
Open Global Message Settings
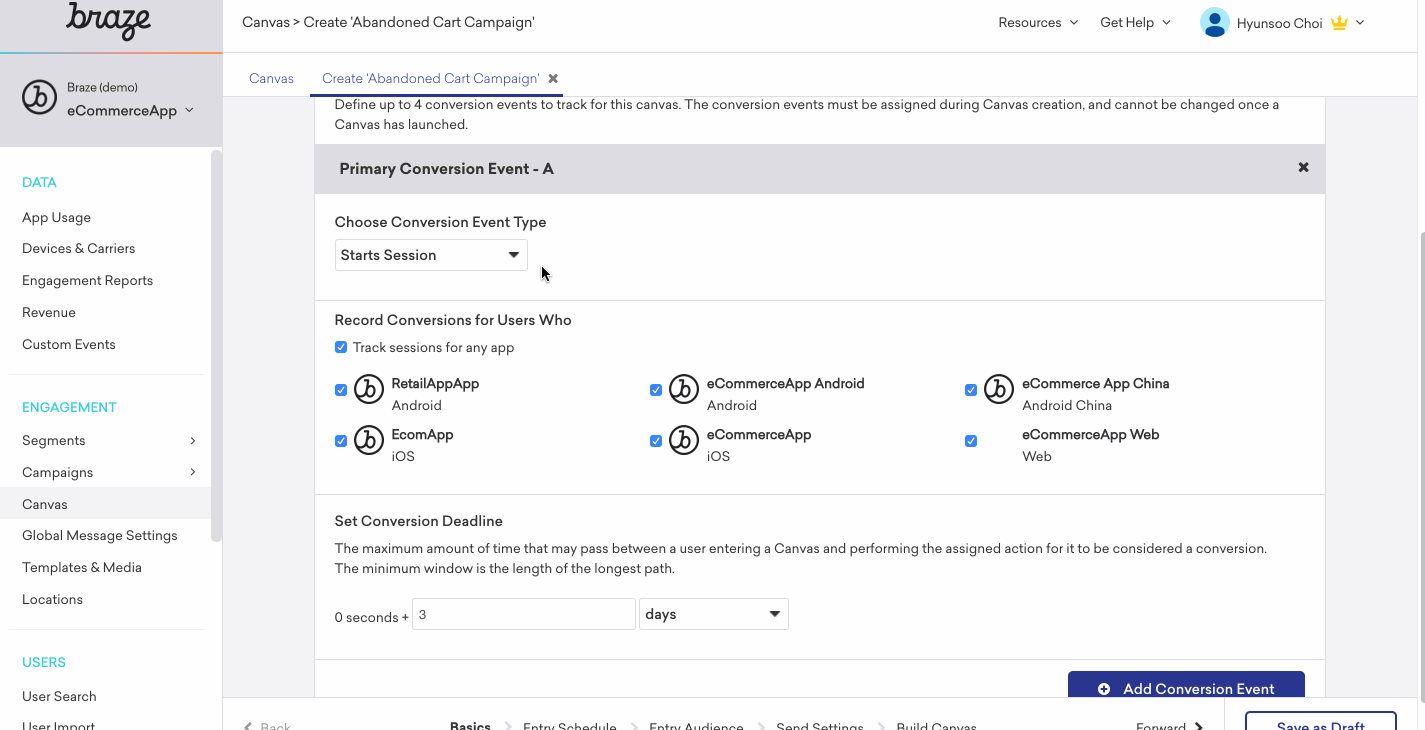[100, 535]
